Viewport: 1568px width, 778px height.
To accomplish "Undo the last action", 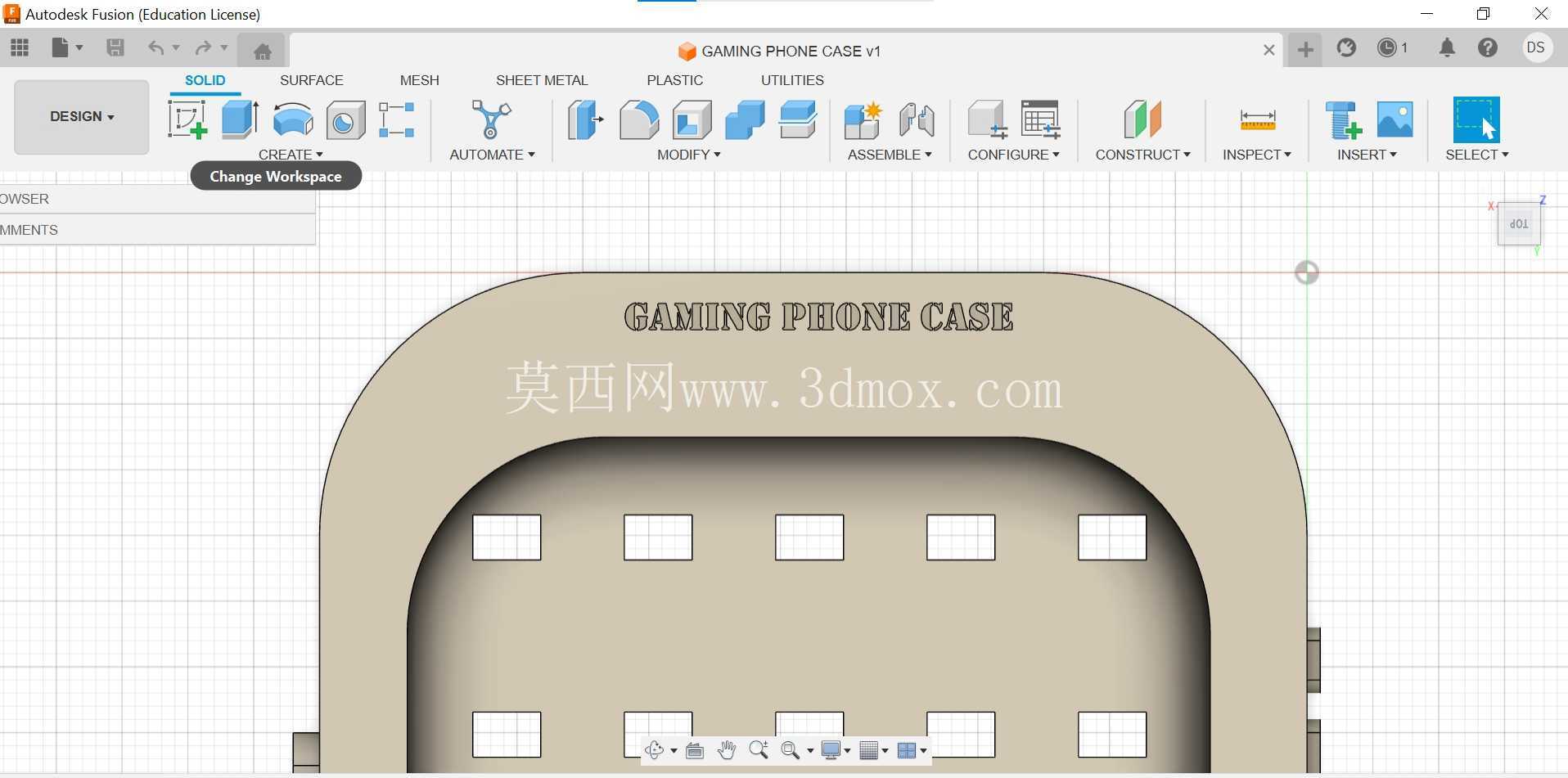I will tap(155, 48).
